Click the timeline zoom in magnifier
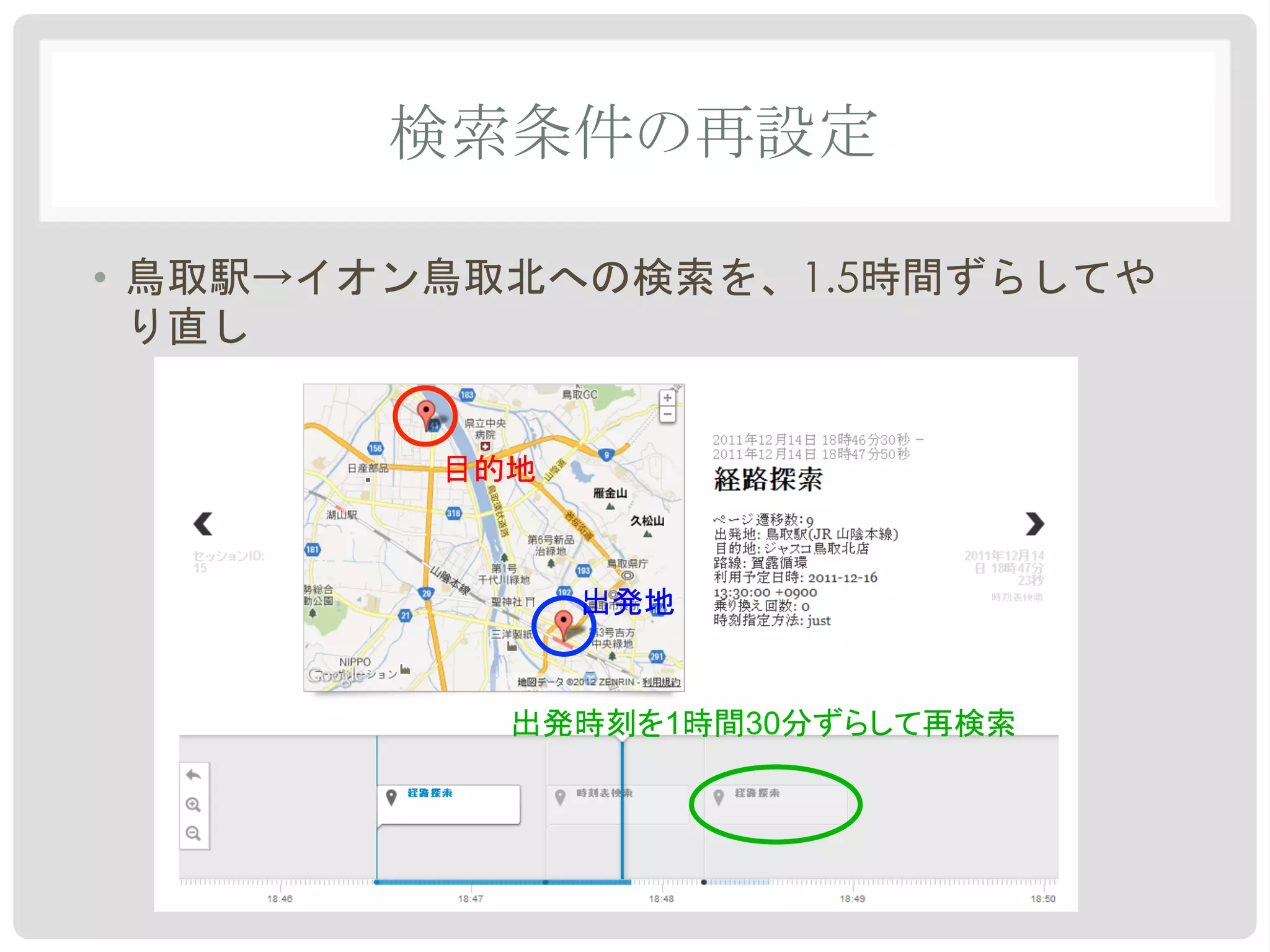 (193, 804)
